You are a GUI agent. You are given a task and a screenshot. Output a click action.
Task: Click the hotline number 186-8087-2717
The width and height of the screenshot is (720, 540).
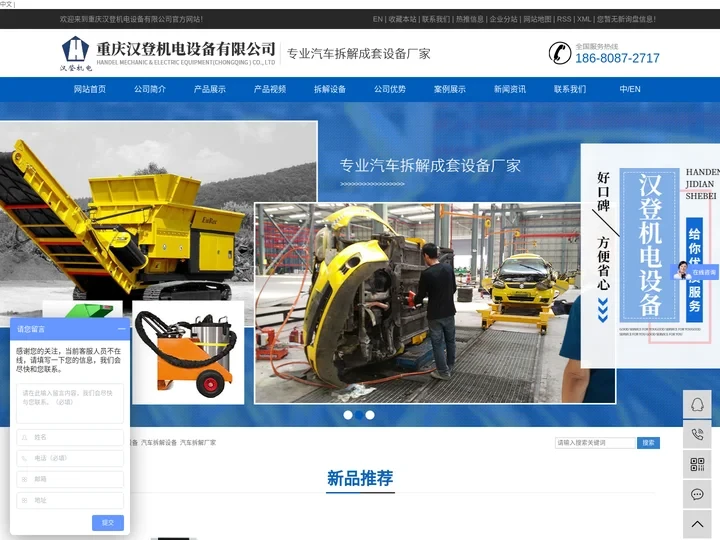tap(617, 58)
